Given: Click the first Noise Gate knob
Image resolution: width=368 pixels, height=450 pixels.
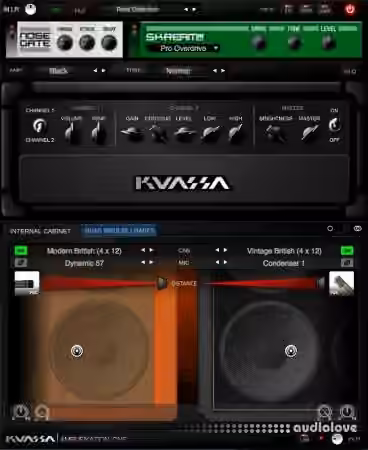Looking at the screenshot, I should pos(65,43).
